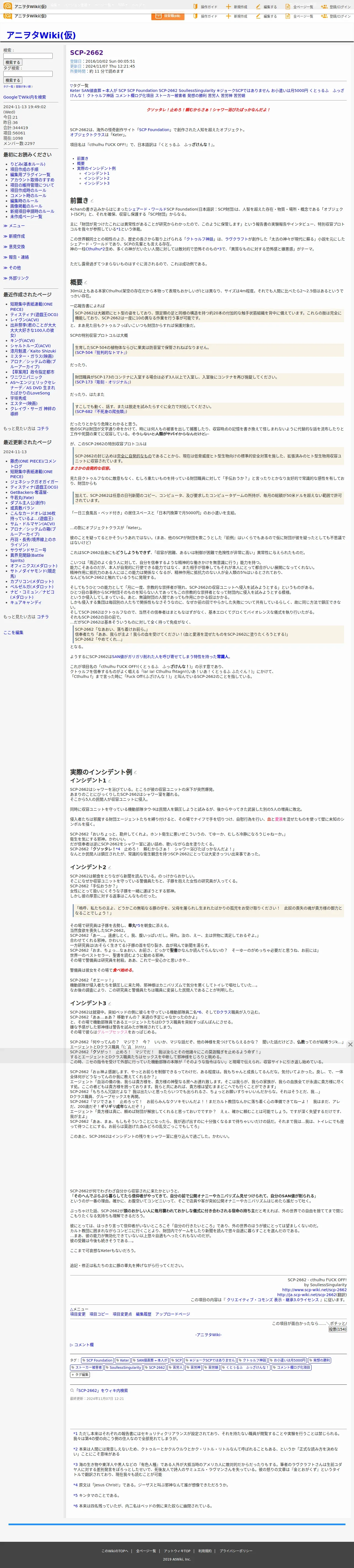Open the Keter tag chip

coord(123,1360)
